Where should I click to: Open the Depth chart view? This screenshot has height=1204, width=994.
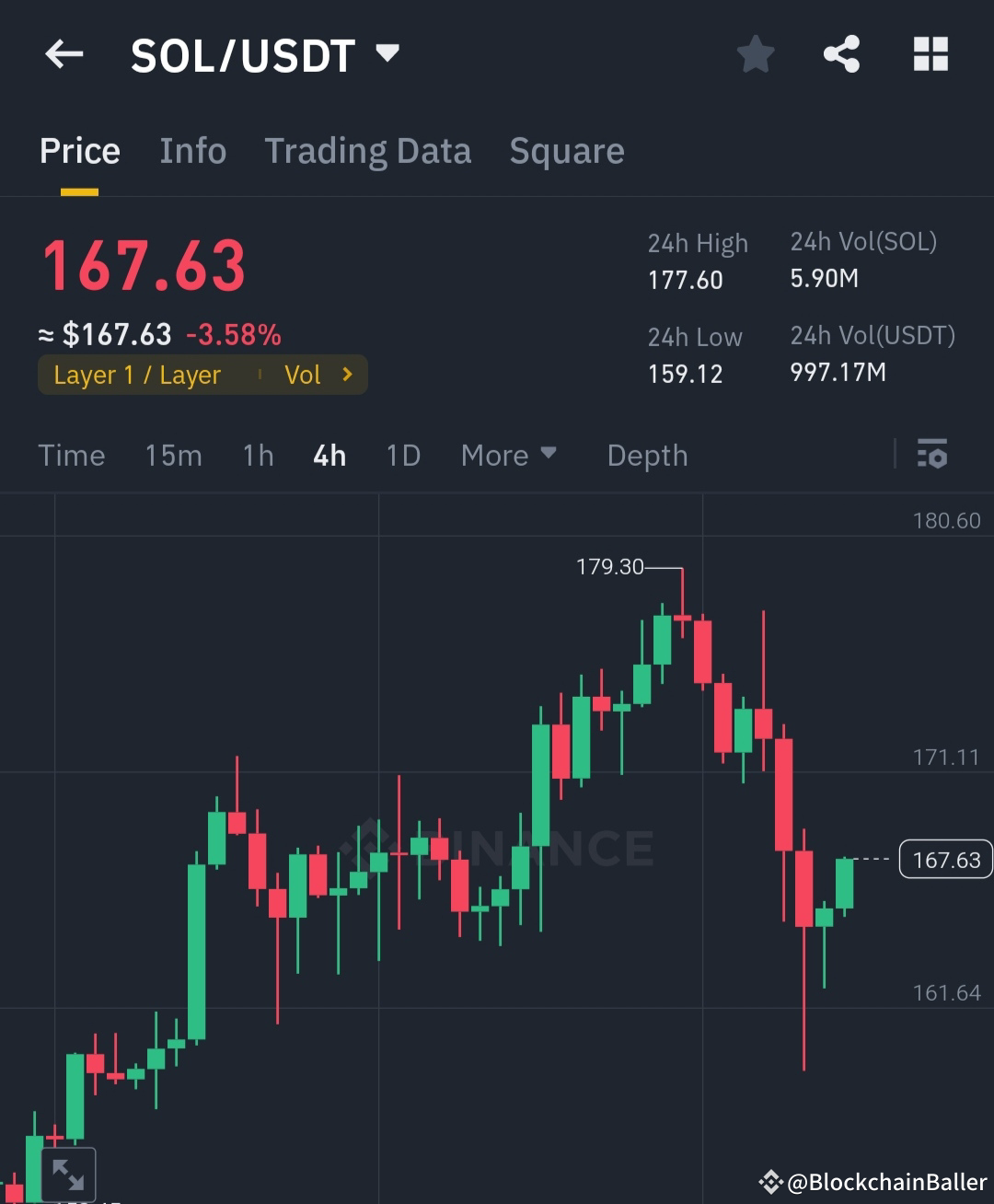tap(647, 455)
